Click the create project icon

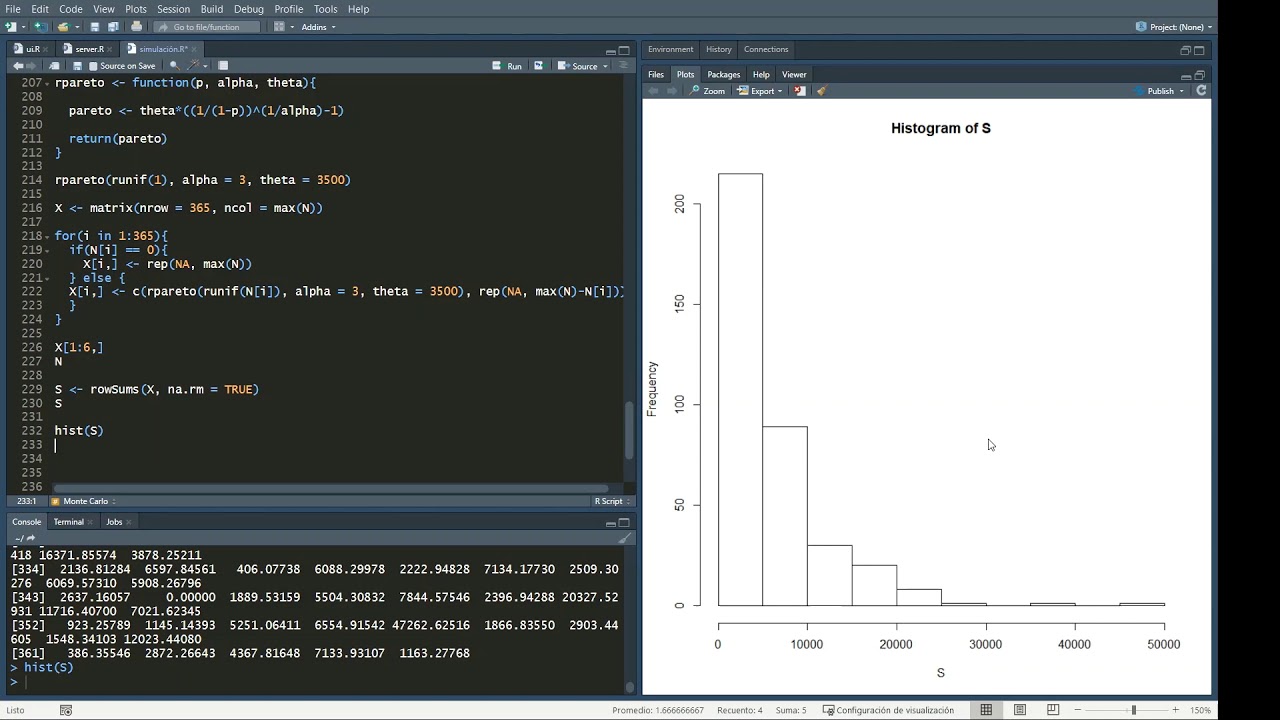pos(40,27)
